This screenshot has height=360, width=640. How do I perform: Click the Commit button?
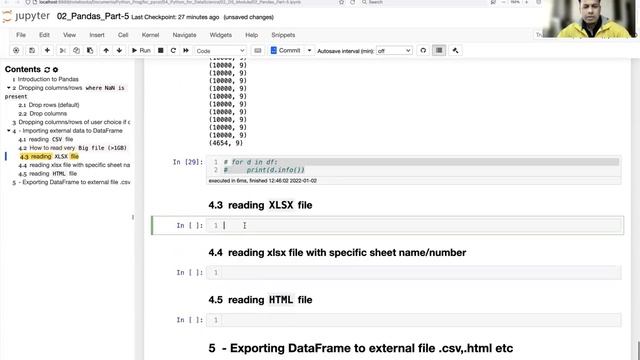(286, 50)
